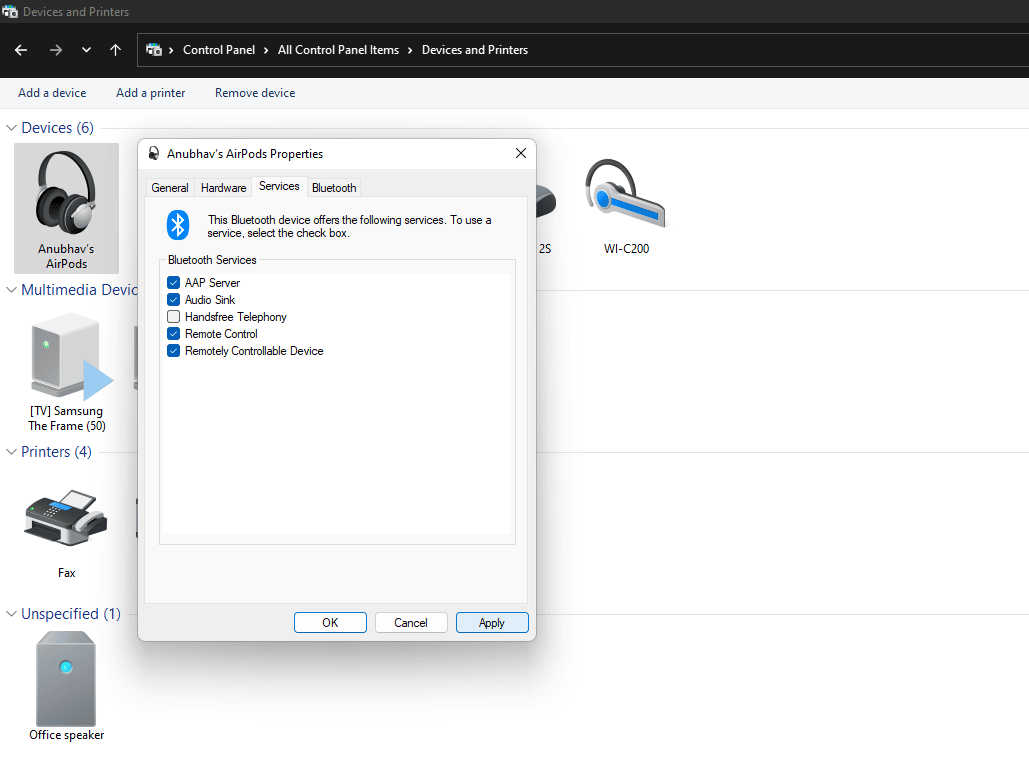Collapse the Printers (4) group
The image size is (1029, 757).
pyautogui.click(x=11, y=452)
